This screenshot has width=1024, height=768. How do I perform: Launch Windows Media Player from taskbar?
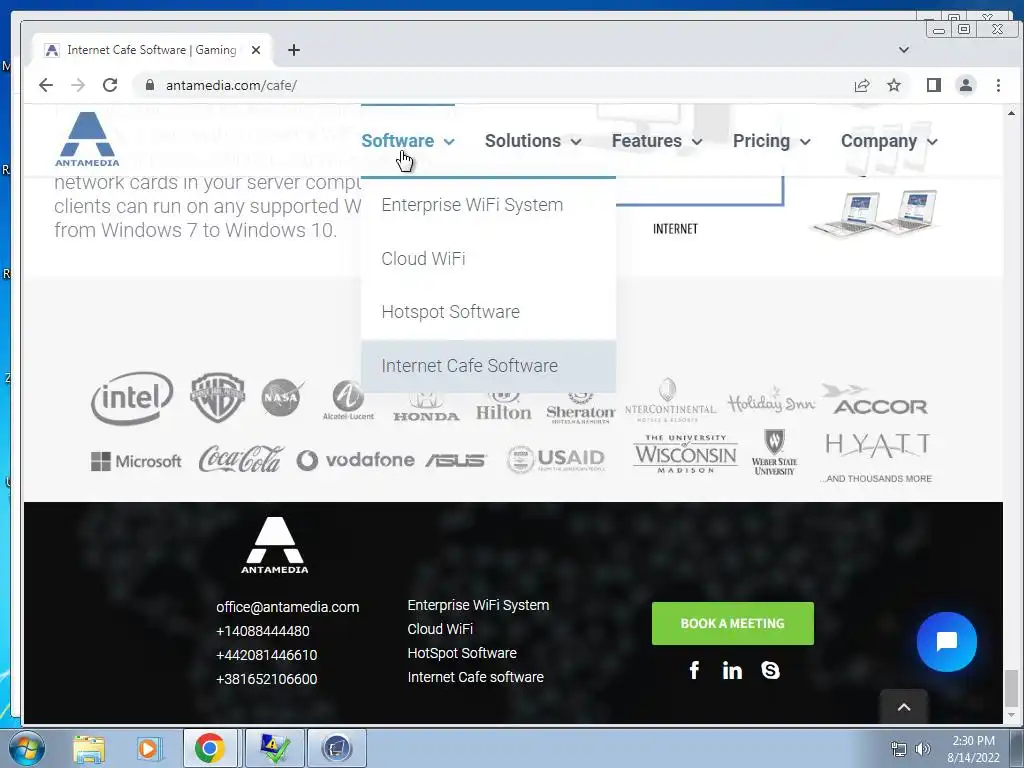click(148, 748)
